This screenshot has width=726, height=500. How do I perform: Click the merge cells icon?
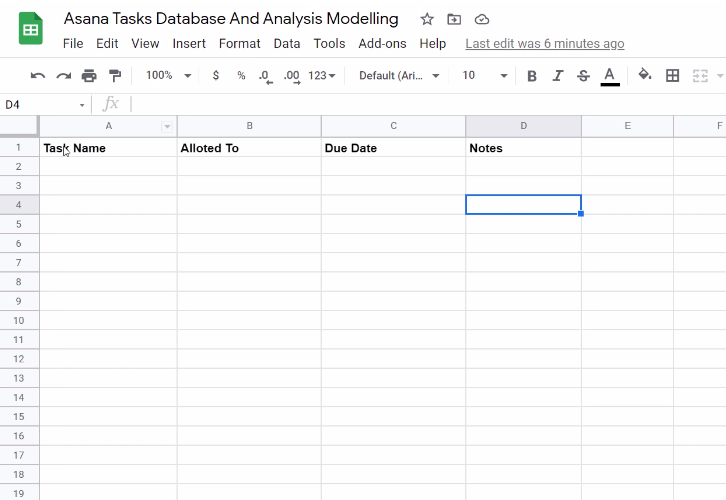click(700, 75)
